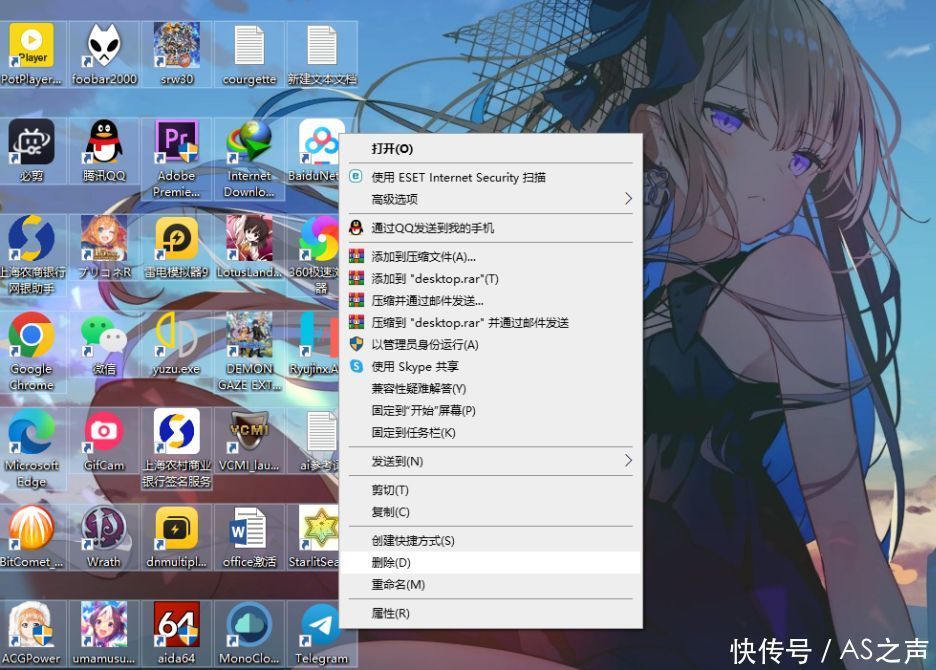Choose 打开(O) in the context menu
Viewport: 936px width, 670px height.
[x=491, y=149]
